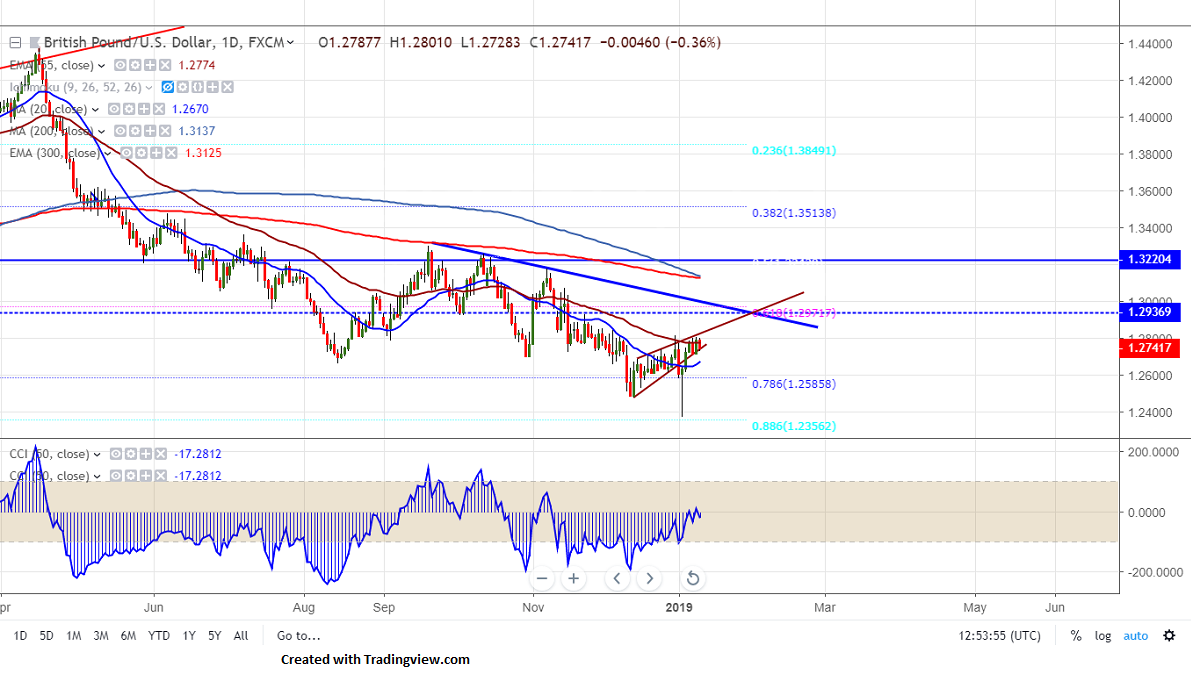Open Ichimoku indicator format settings gear

[182, 87]
